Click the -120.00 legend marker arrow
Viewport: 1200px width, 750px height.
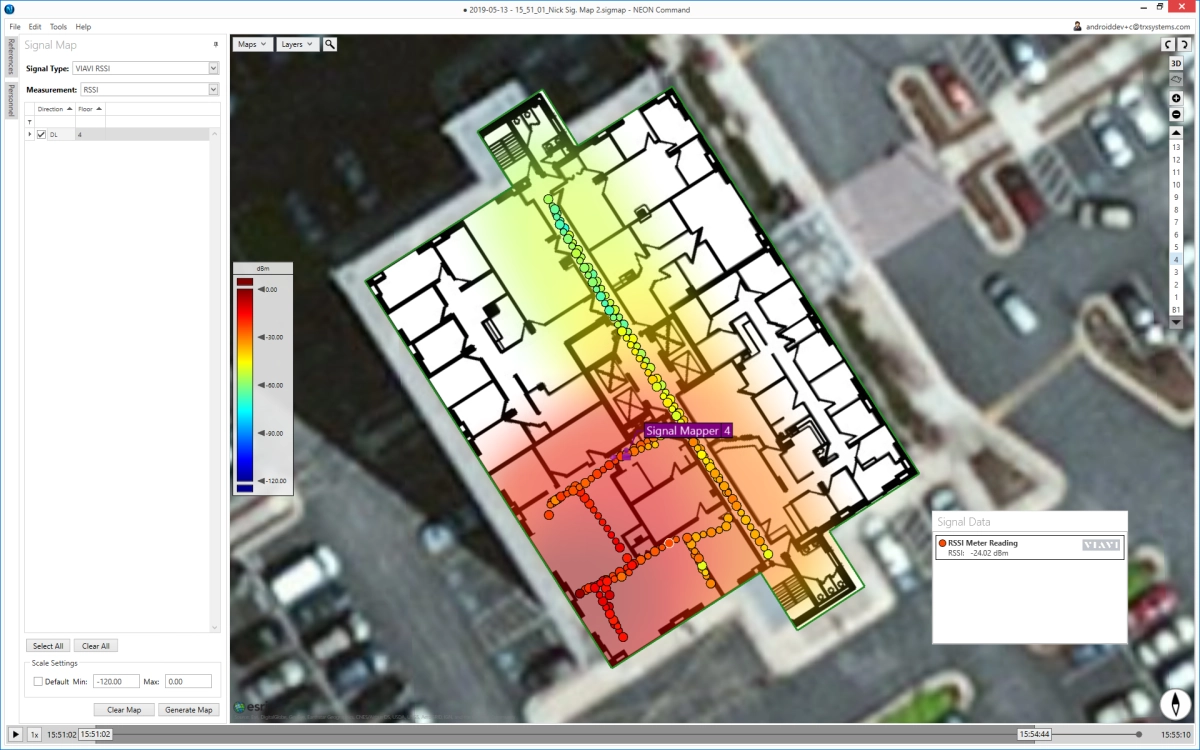pos(261,481)
